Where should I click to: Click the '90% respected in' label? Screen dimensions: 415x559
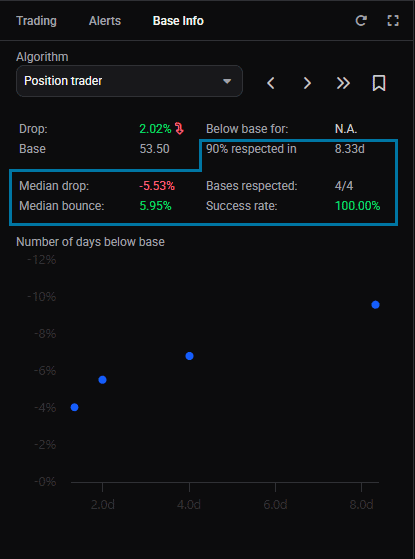point(251,149)
